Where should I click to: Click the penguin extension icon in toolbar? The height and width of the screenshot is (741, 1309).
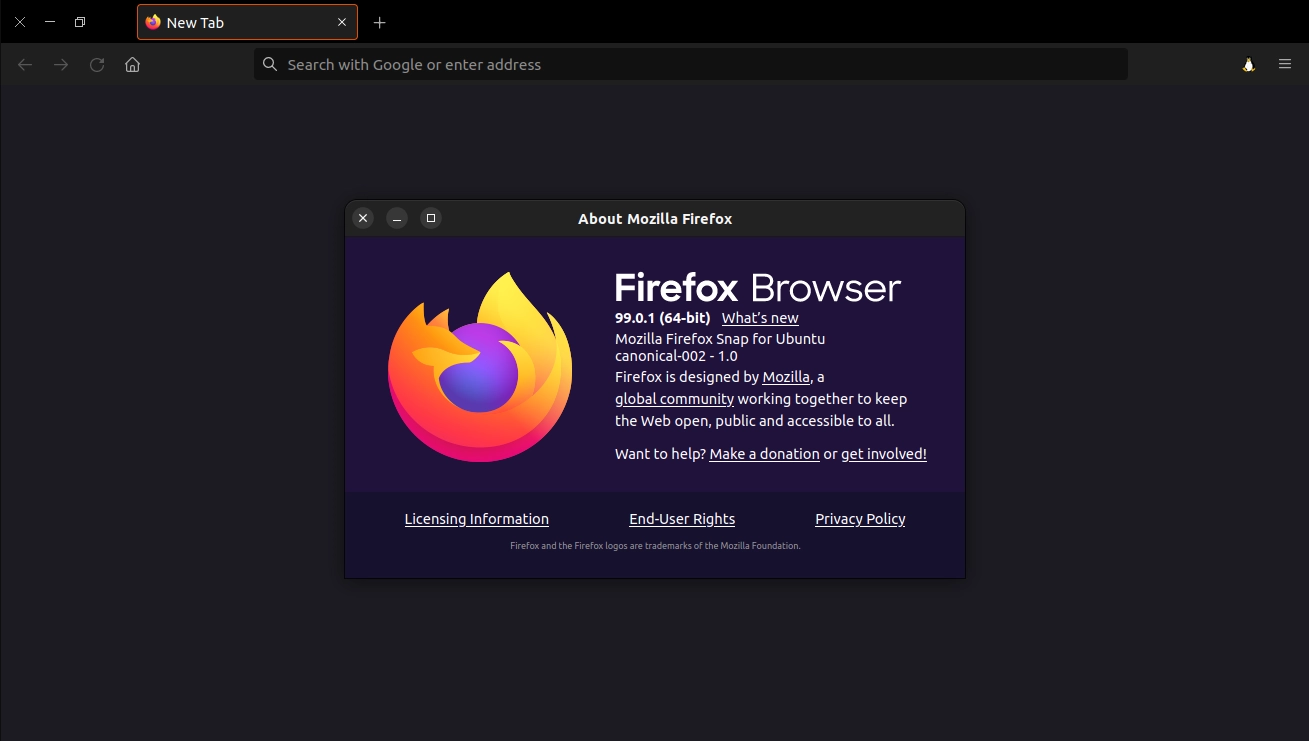1248,64
